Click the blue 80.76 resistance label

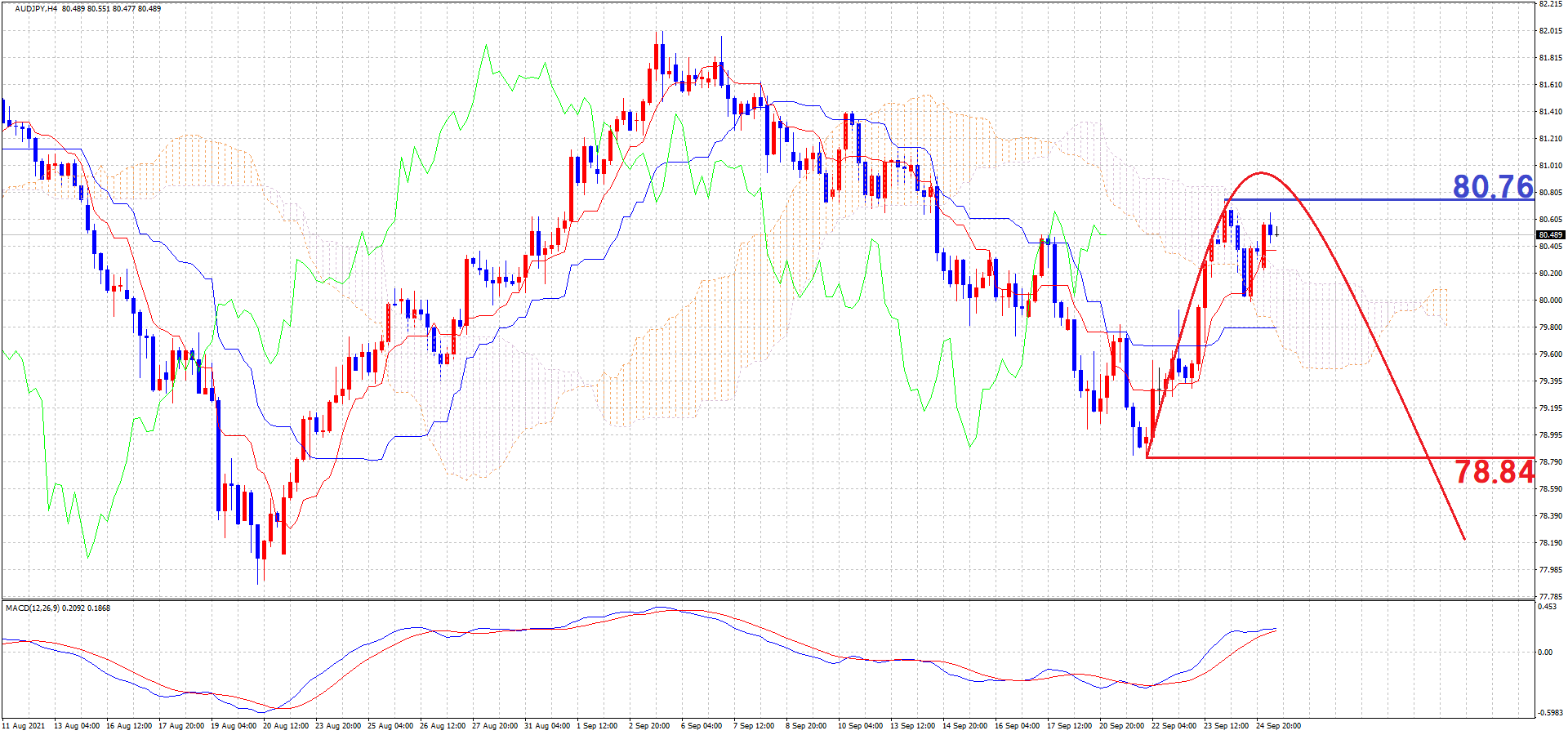[1492, 187]
